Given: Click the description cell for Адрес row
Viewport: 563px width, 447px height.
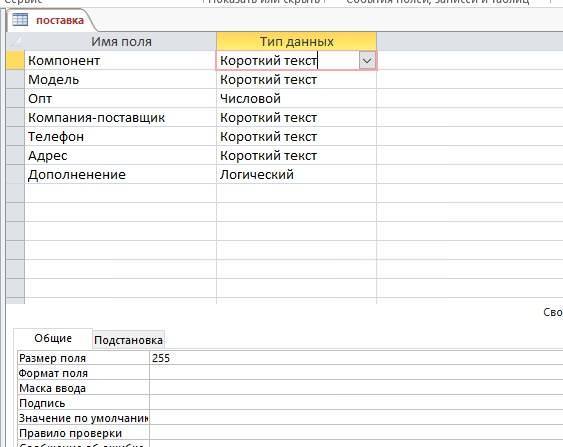Looking at the screenshot, I should tap(470, 156).
